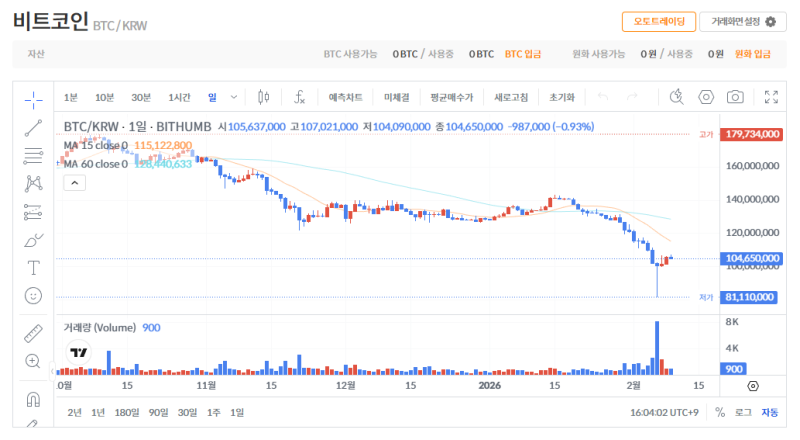
Task: Select the ruler measure tool
Action: click(x=33, y=333)
